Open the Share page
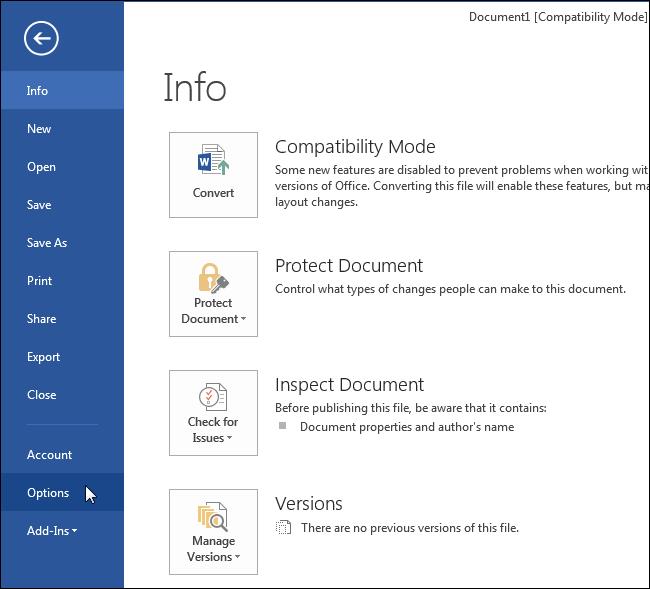The image size is (650, 589). (x=62, y=319)
